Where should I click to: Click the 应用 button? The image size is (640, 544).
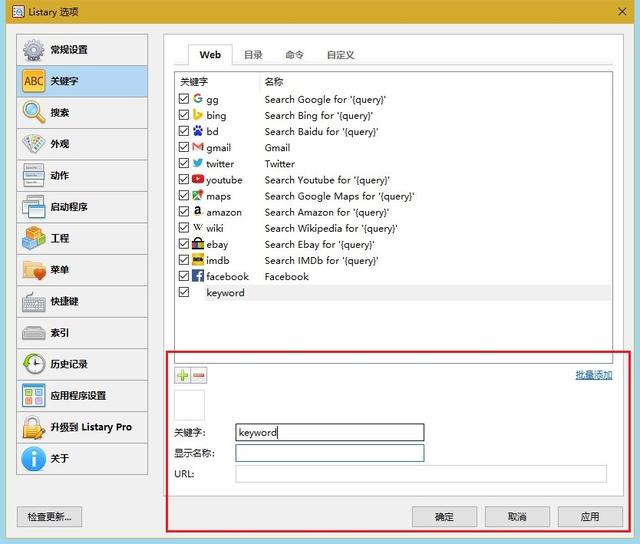(590, 517)
